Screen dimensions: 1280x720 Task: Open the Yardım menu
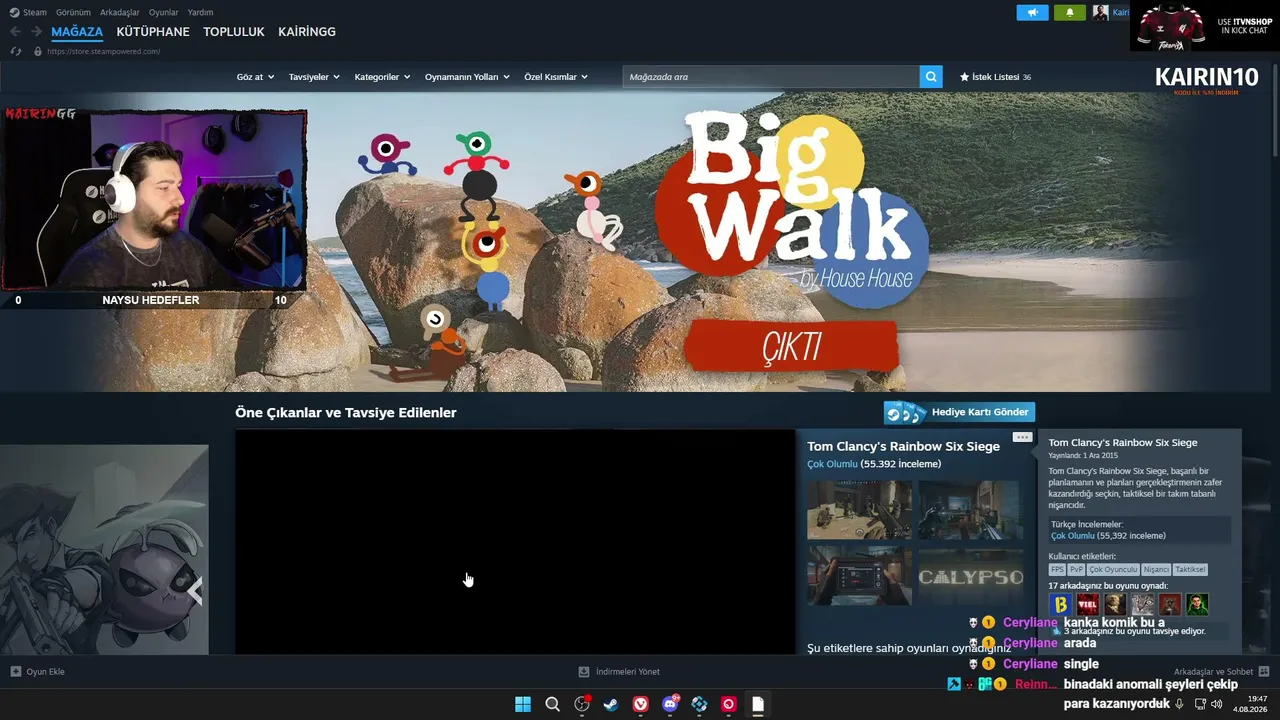click(x=200, y=12)
